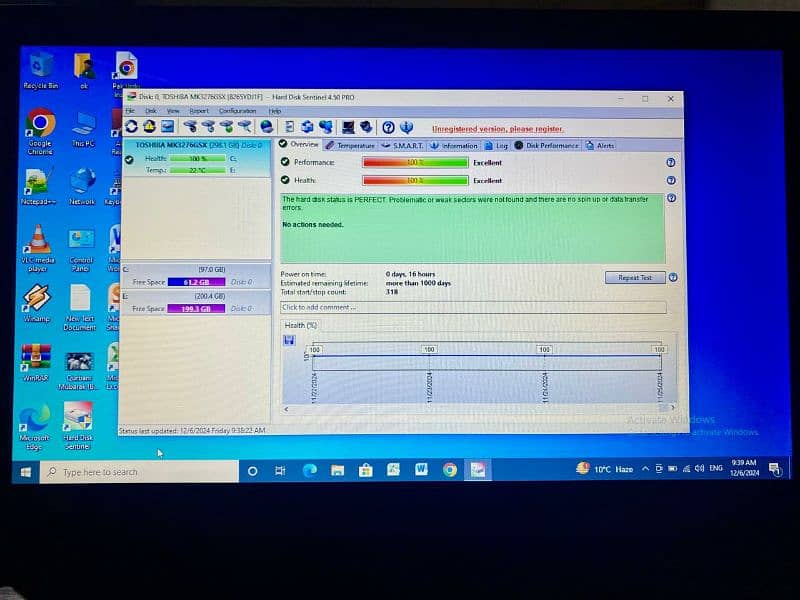Screen dimensions: 800x600
Task: Click the Refresh icon in Hard Disk Sentinel toolbar
Action: tap(132, 127)
